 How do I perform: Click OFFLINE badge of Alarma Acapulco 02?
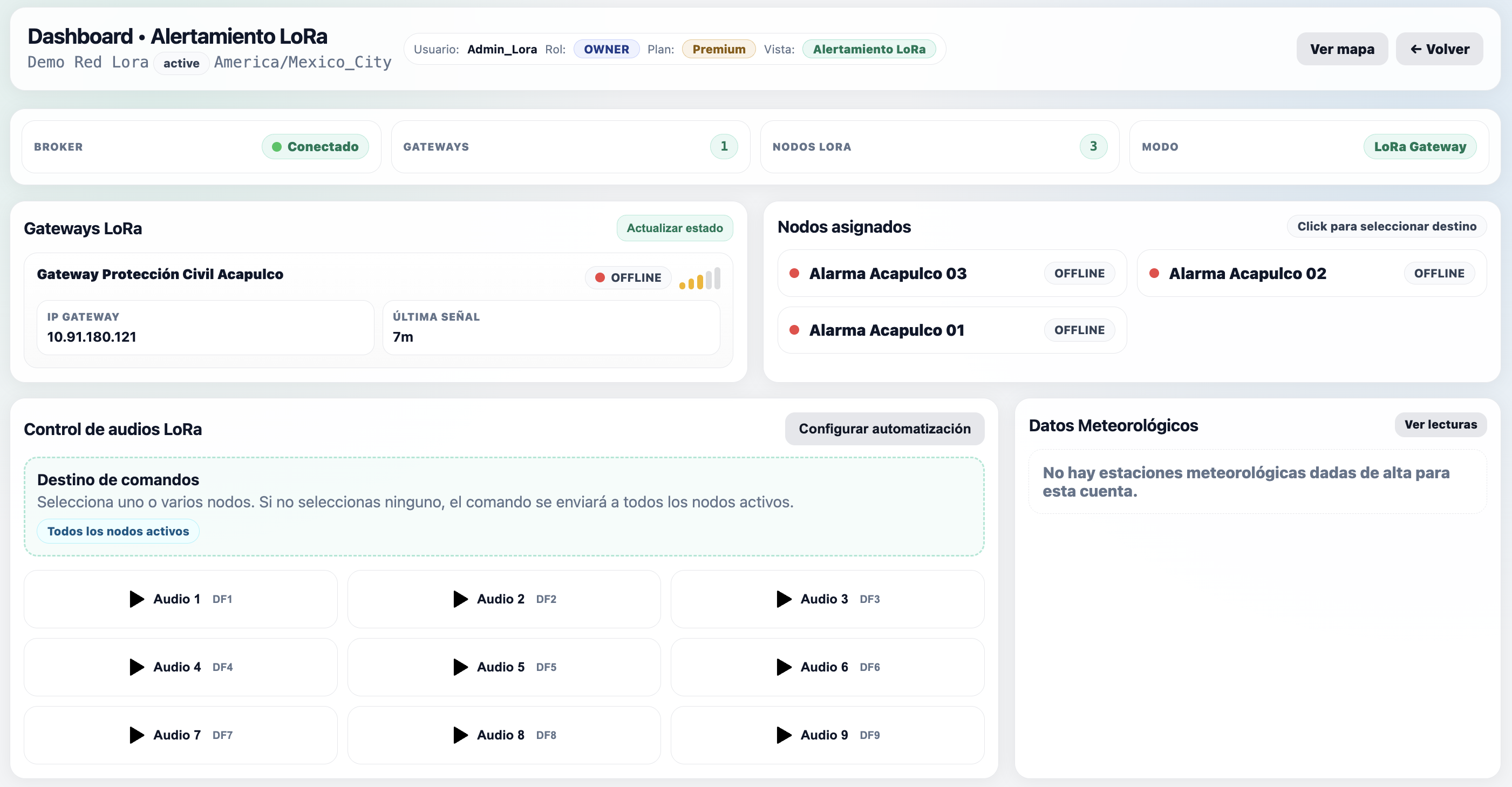[1439, 274]
